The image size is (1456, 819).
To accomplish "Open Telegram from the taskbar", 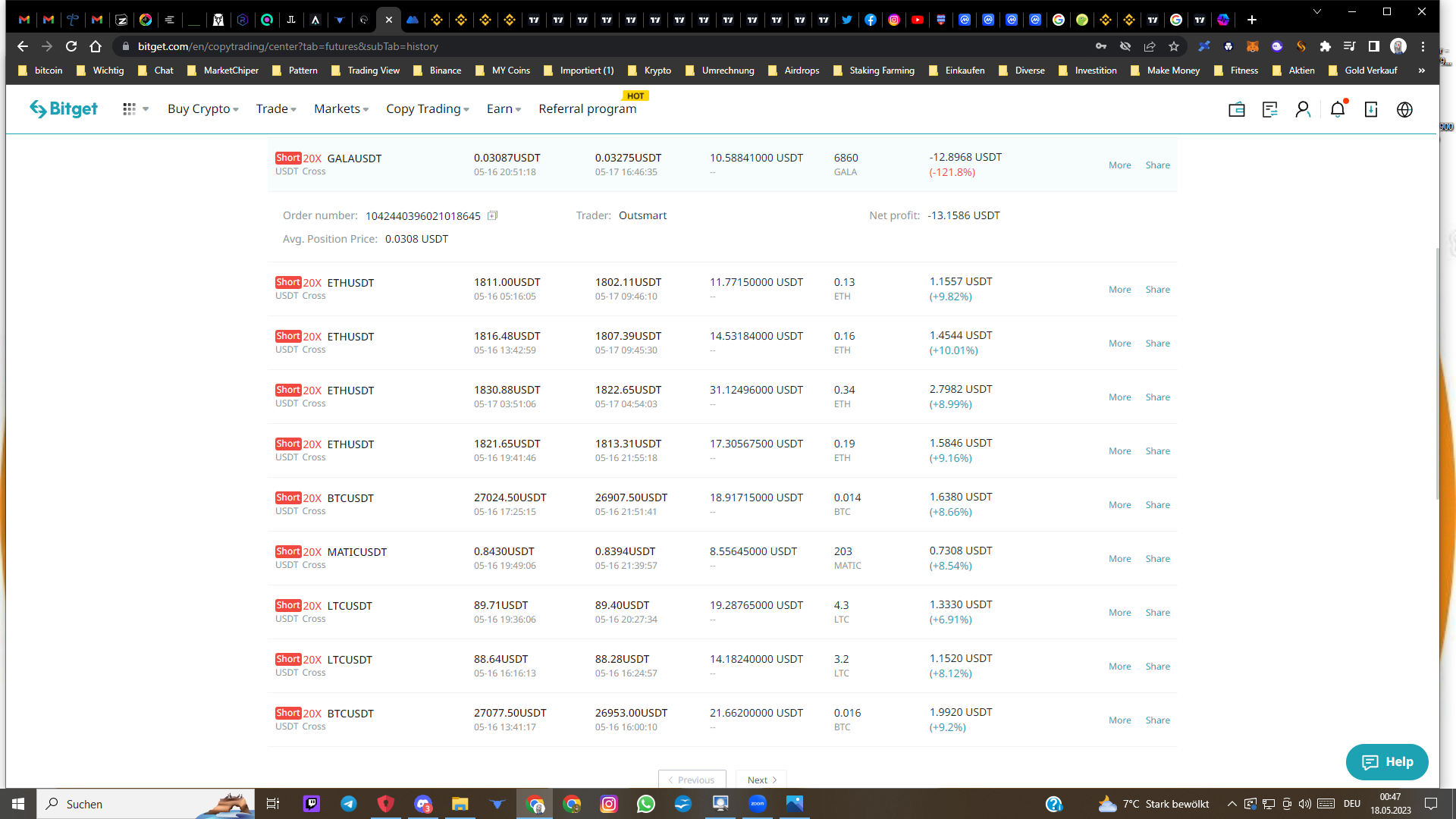I will pyautogui.click(x=349, y=804).
